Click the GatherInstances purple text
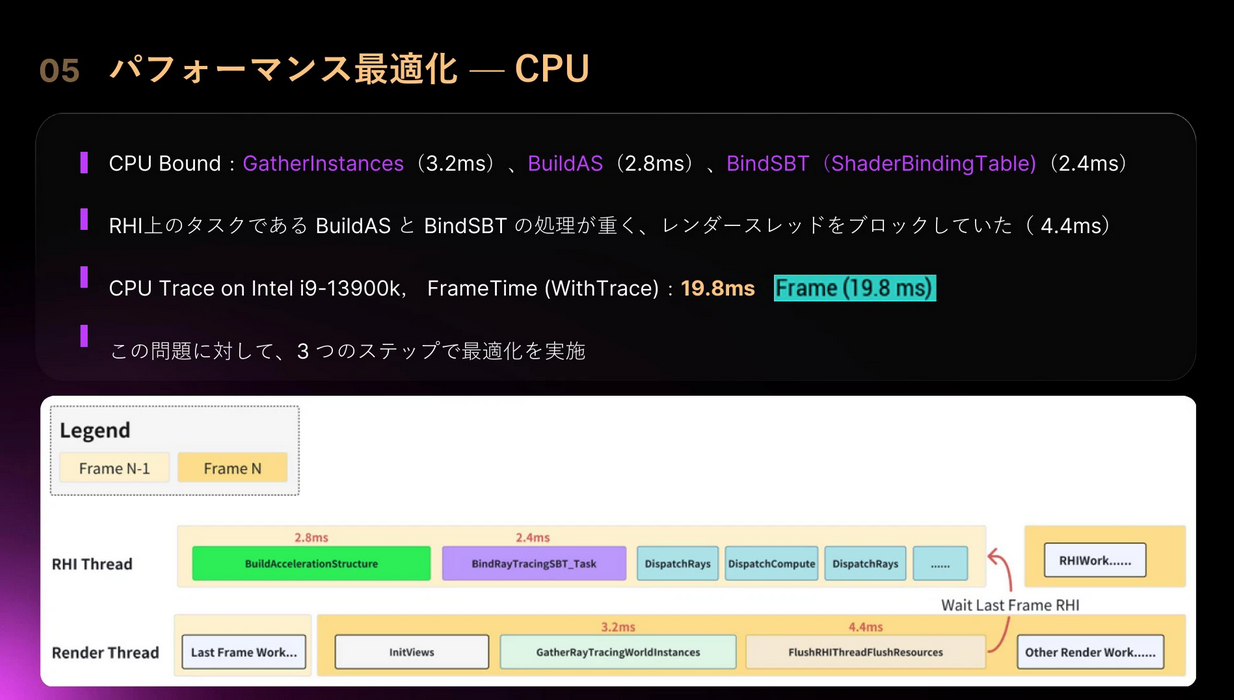 323,163
